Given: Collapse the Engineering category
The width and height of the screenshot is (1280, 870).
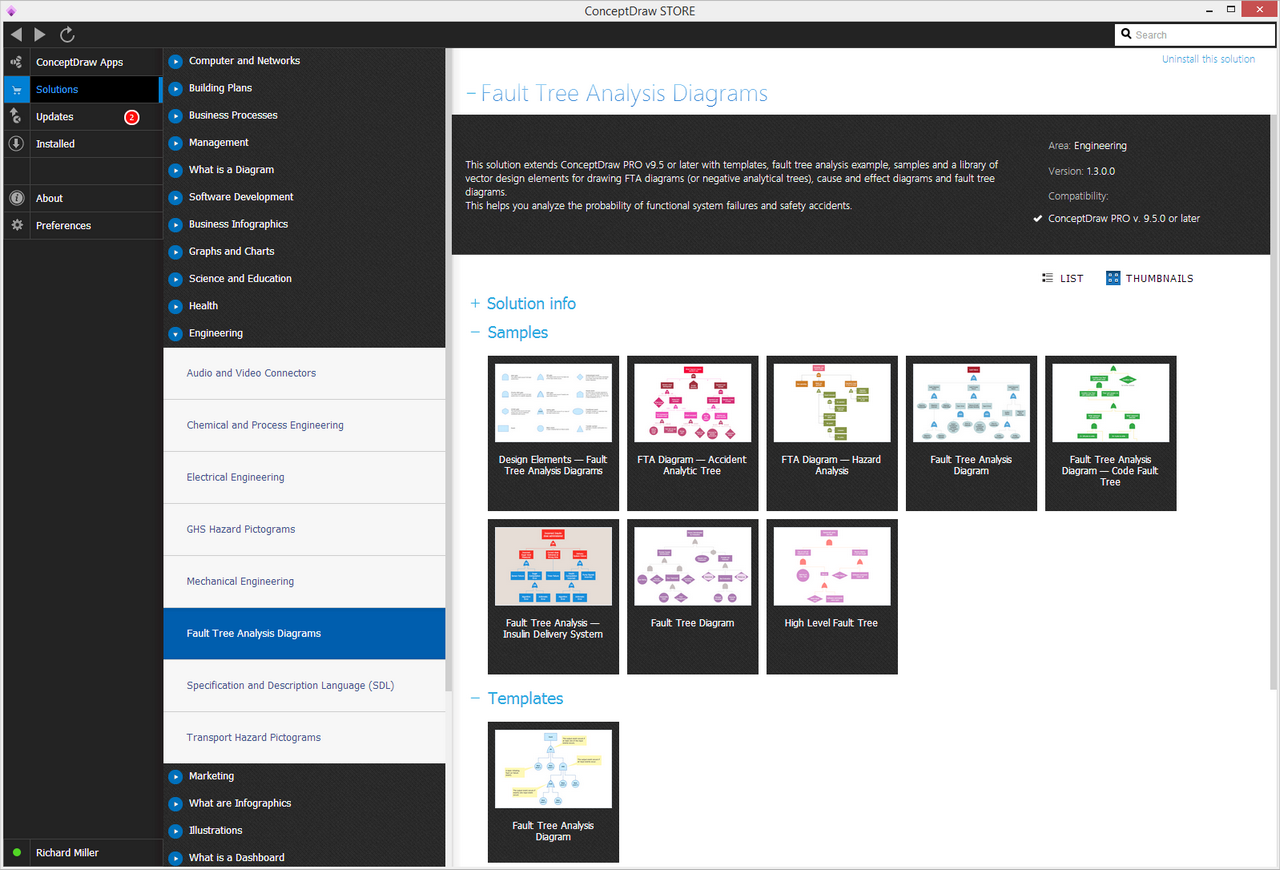Looking at the screenshot, I should (176, 334).
